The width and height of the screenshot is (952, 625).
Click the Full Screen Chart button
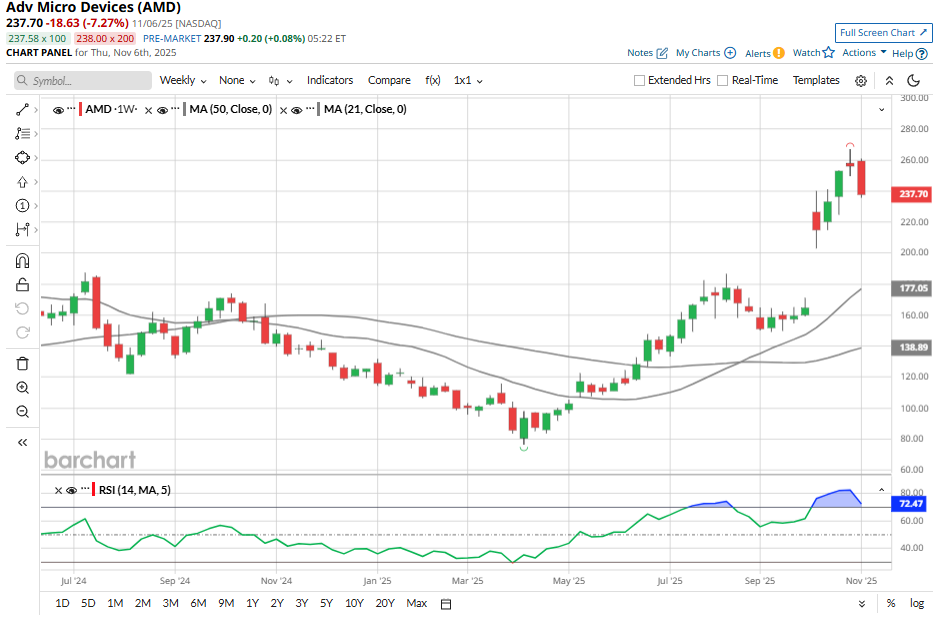tap(883, 33)
